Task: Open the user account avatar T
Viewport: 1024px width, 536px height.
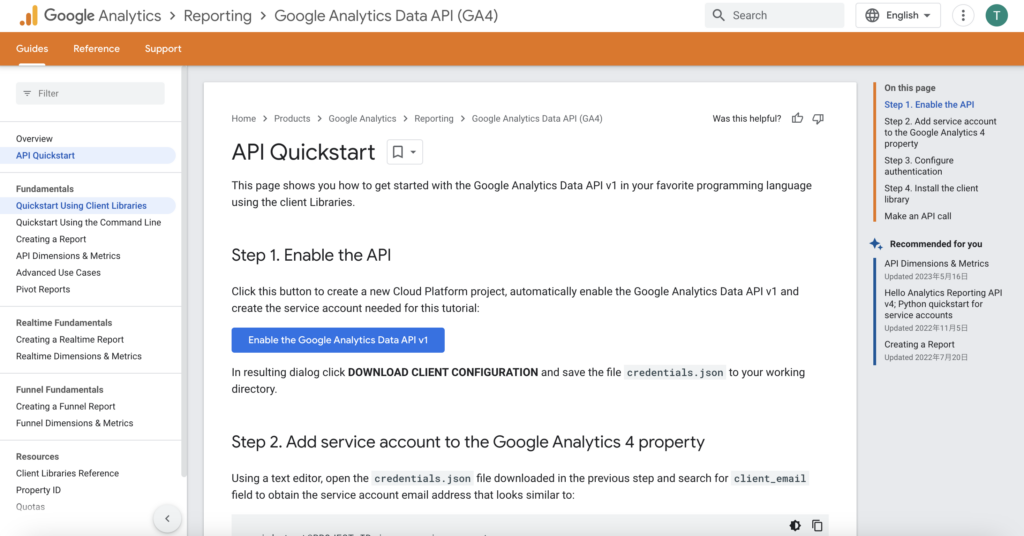Action: pos(996,15)
